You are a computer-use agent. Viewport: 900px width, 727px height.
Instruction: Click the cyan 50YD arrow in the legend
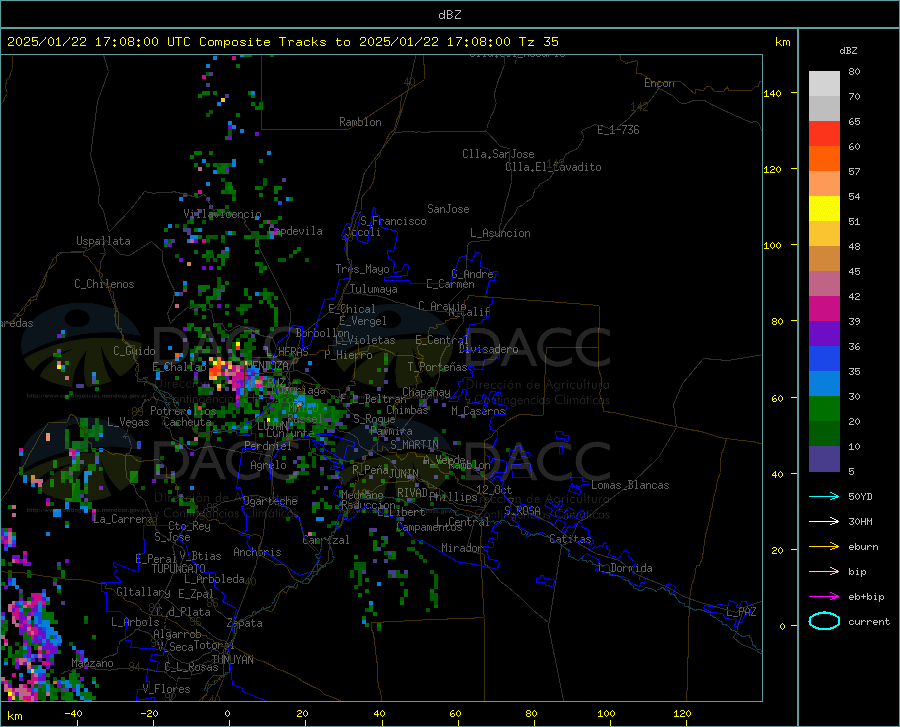click(x=824, y=496)
